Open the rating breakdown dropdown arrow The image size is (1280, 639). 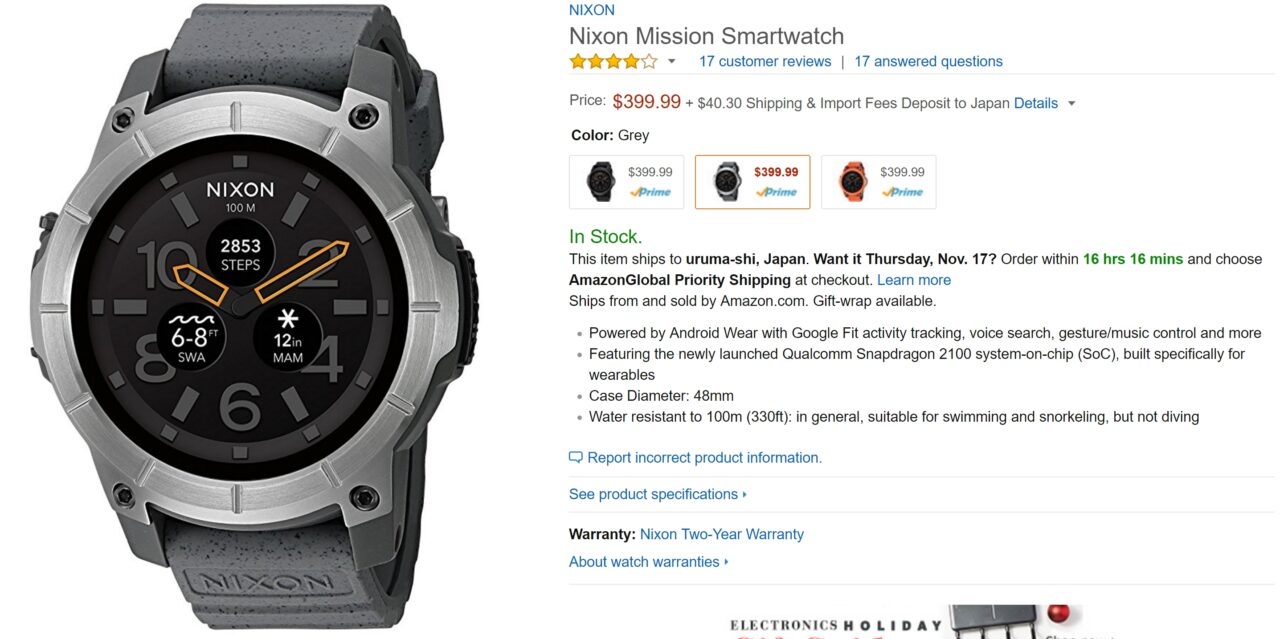coord(672,62)
